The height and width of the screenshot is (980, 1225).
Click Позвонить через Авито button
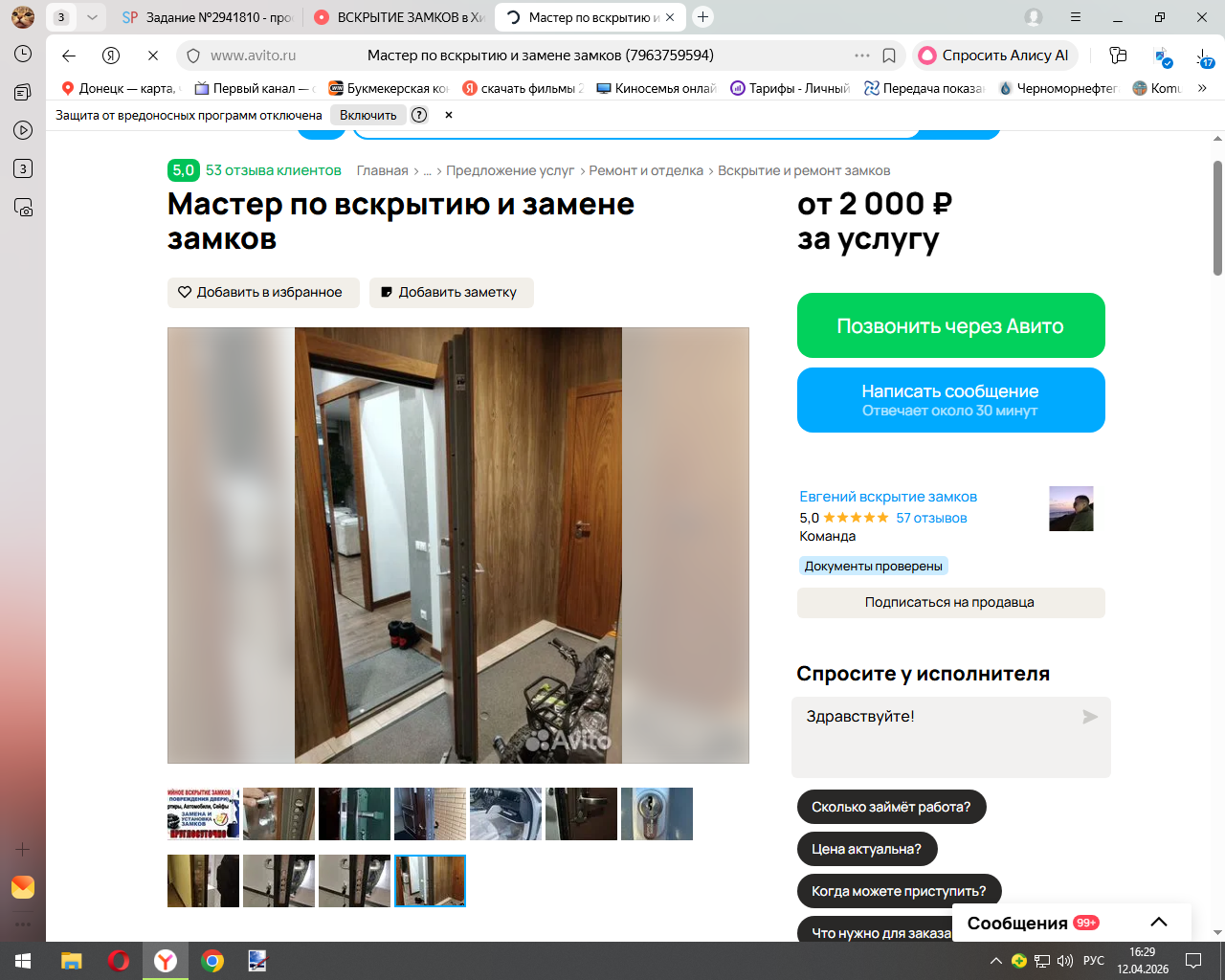(x=951, y=325)
